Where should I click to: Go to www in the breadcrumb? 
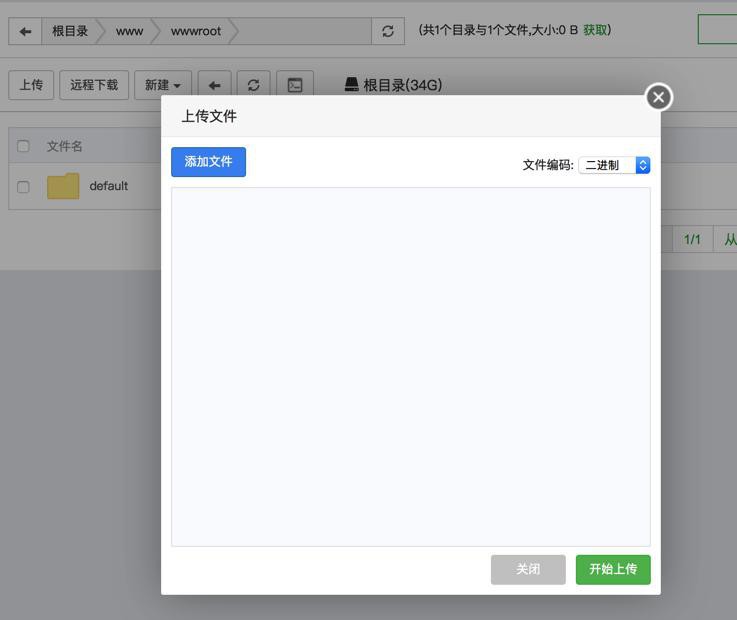[129, 31]
